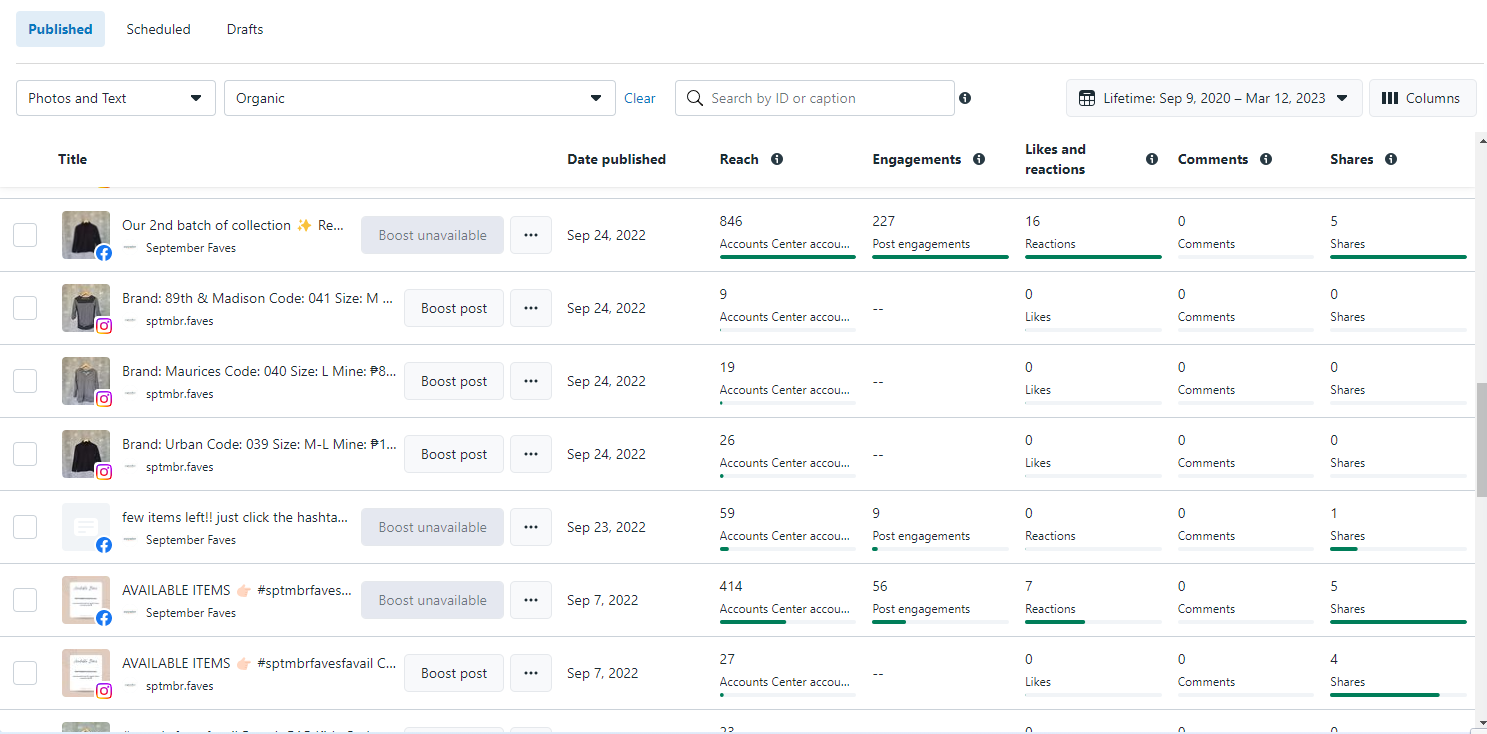
Task: Click the Shares column info icon
Action: [x=1391, y=160]
